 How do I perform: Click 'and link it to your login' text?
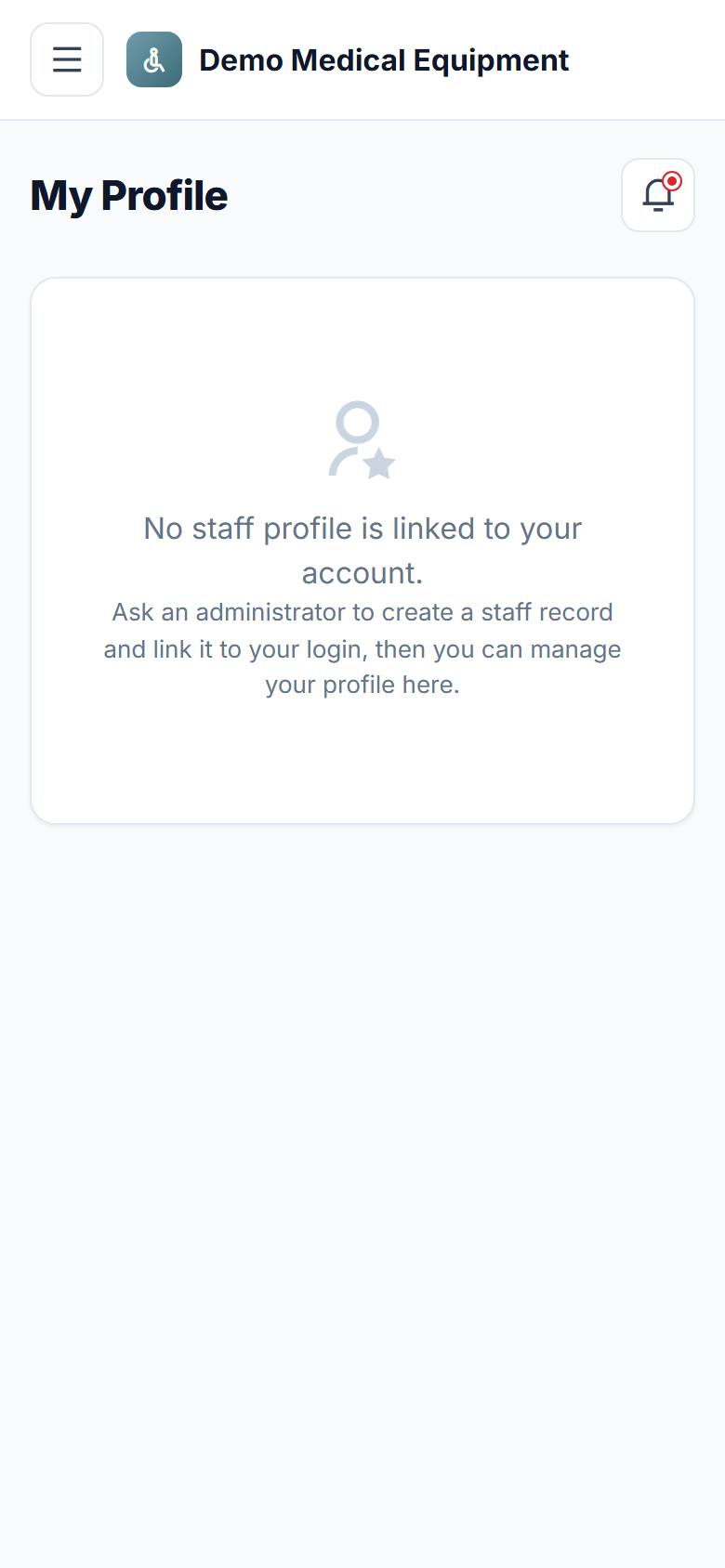[235, 649]
